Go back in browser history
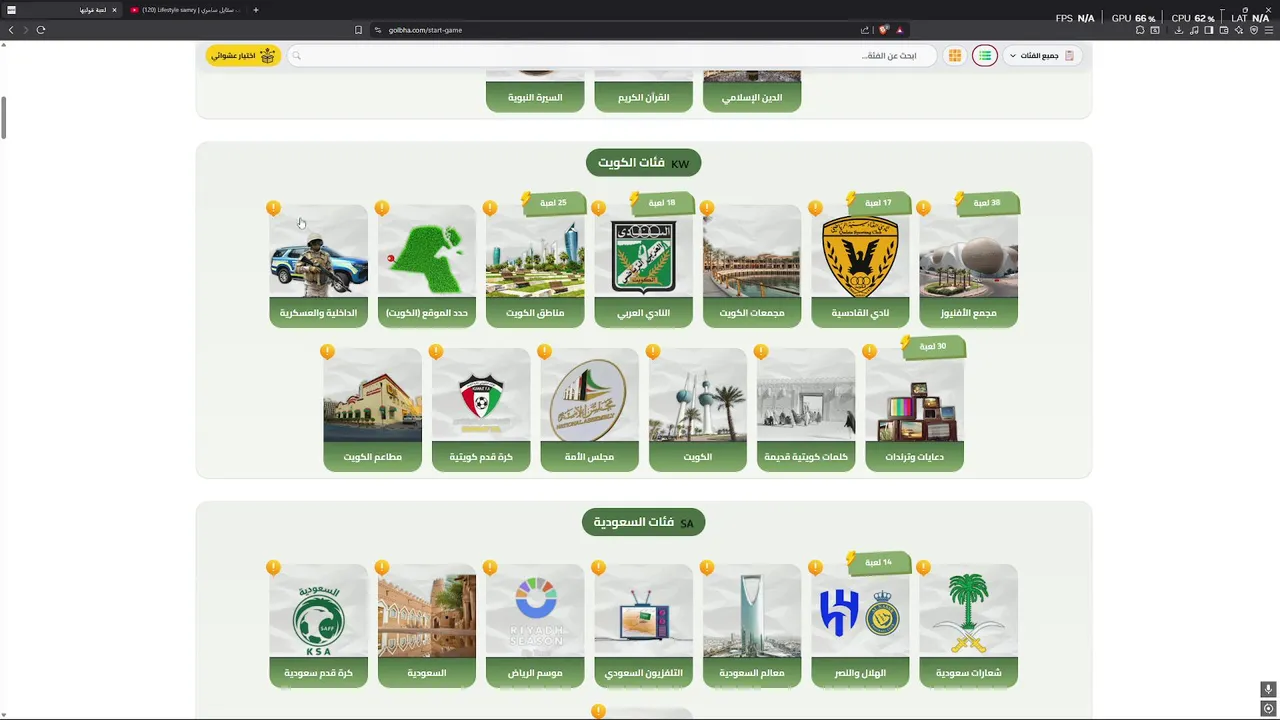 pos(11,30)
